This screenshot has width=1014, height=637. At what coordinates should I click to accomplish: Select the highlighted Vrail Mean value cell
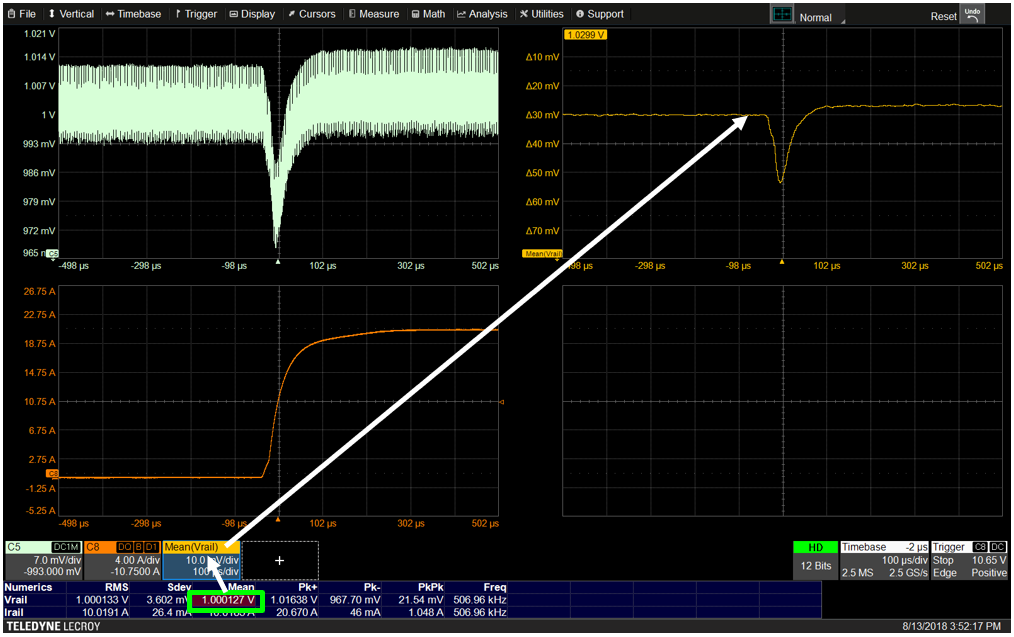[x=227, y=600]
